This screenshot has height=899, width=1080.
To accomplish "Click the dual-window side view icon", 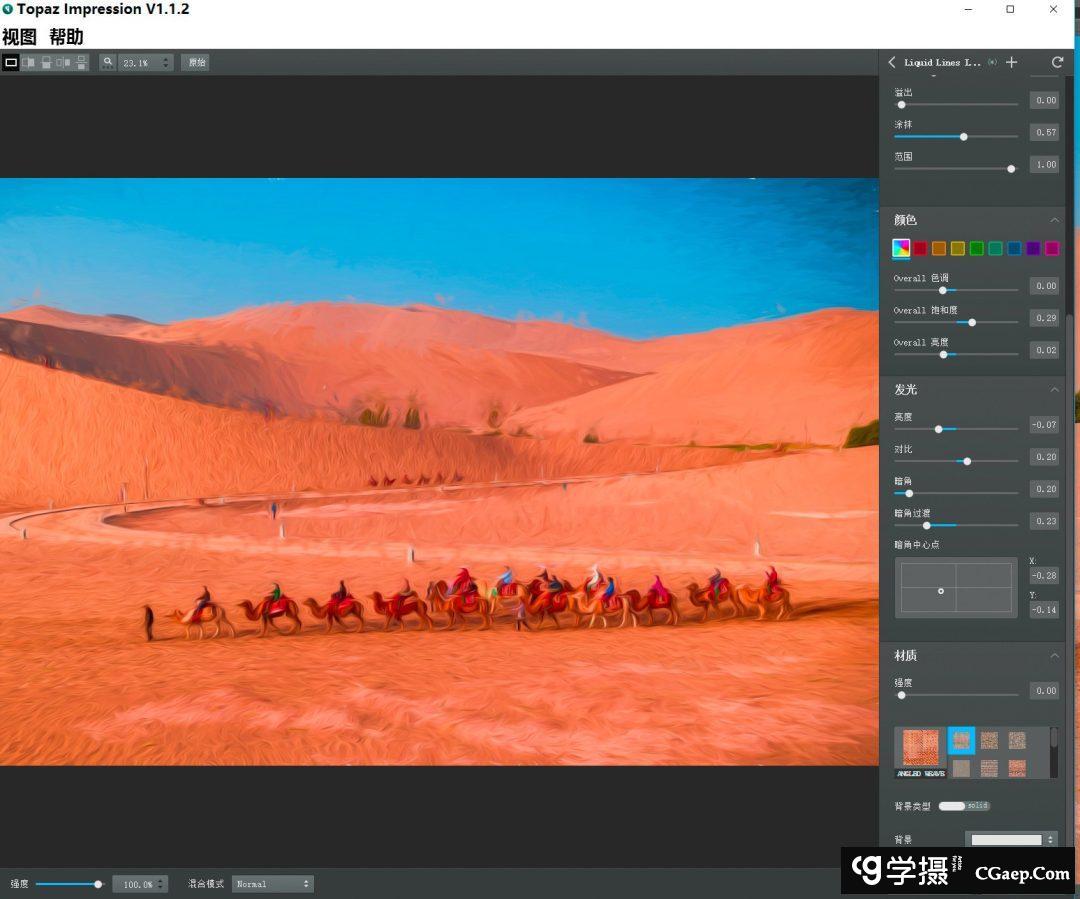I will (x=64, y=62).
